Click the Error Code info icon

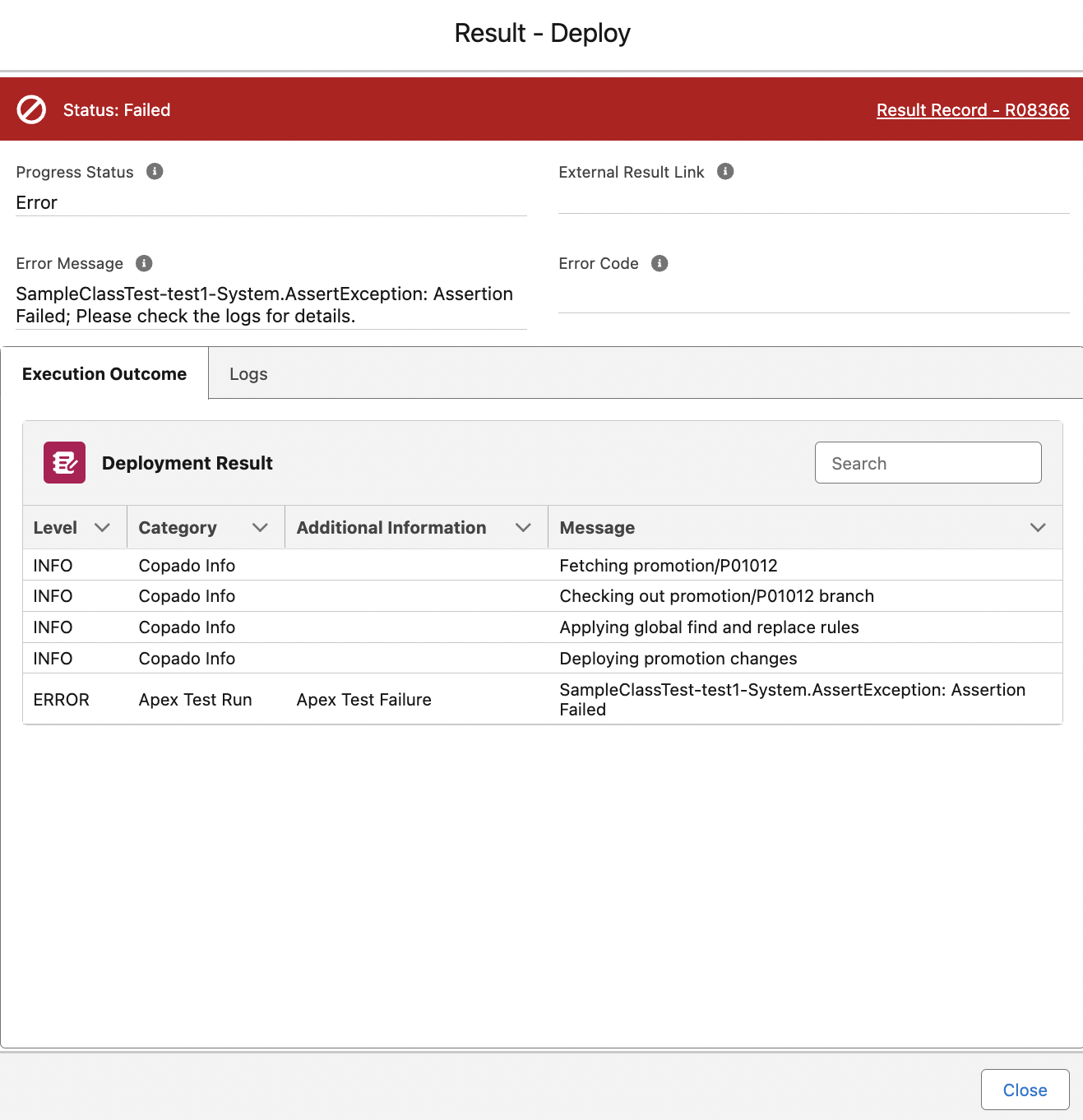pyautogui.click(x=660, y=263)
